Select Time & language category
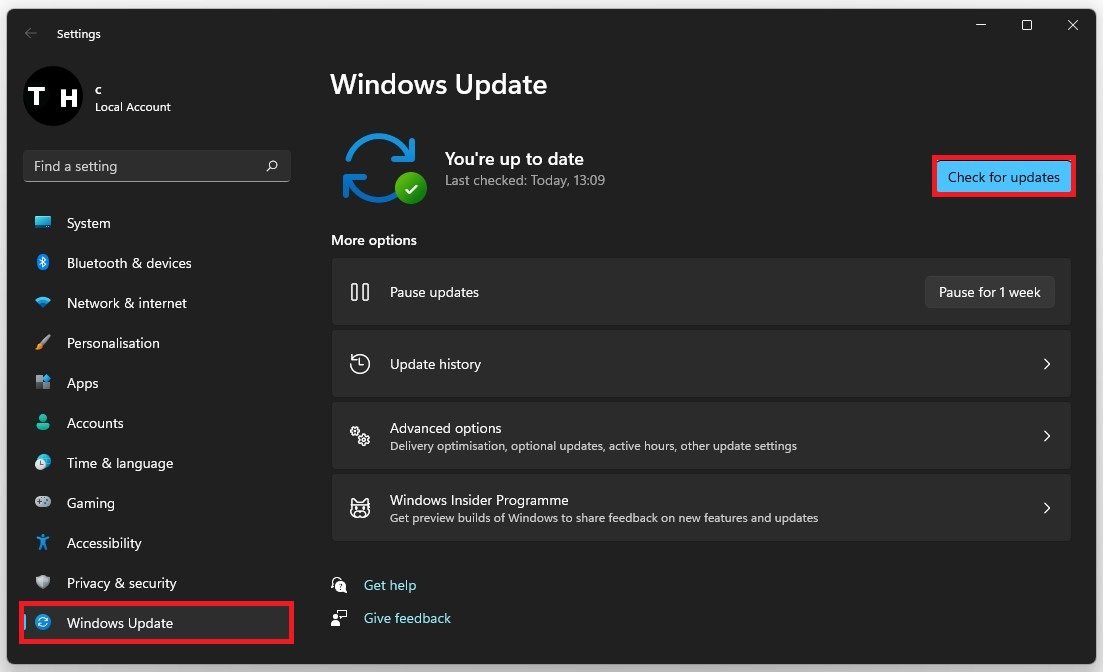Viewport: 1103px width, 672px height. tap(157, 463)
